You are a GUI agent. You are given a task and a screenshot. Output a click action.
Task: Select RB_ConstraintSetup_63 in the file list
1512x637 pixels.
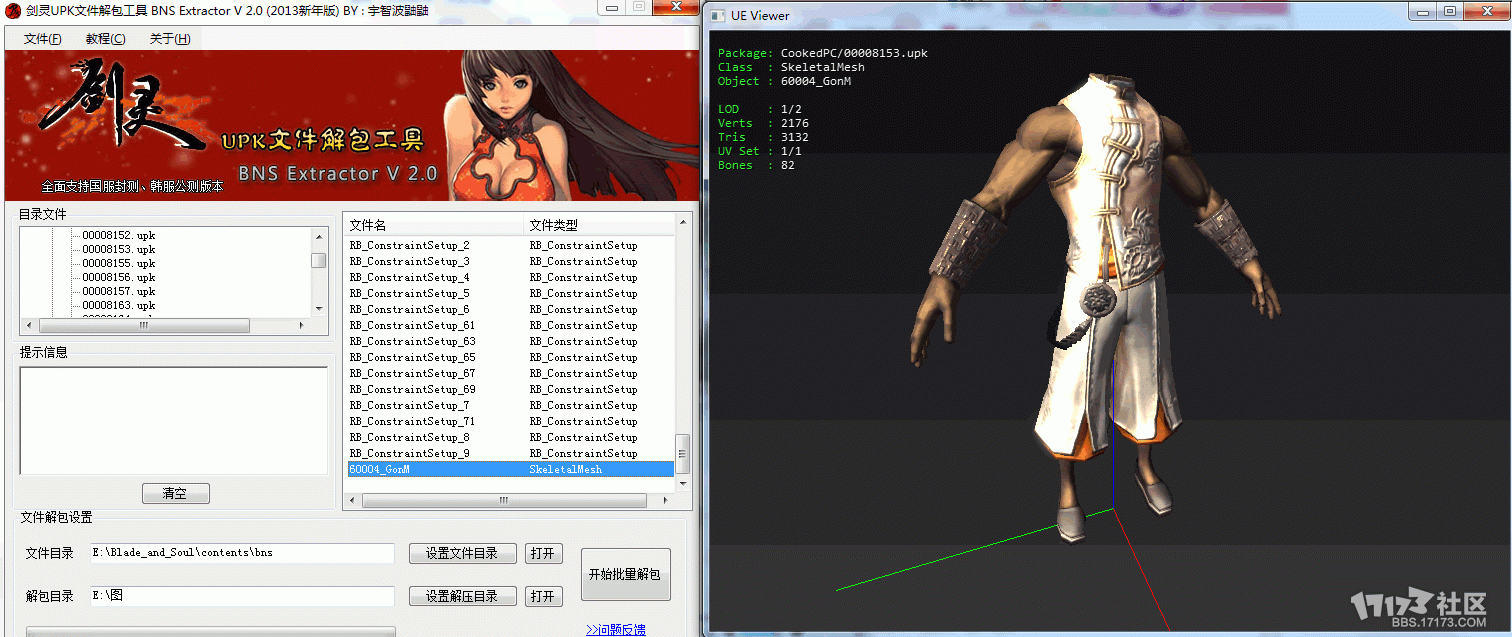510,341
